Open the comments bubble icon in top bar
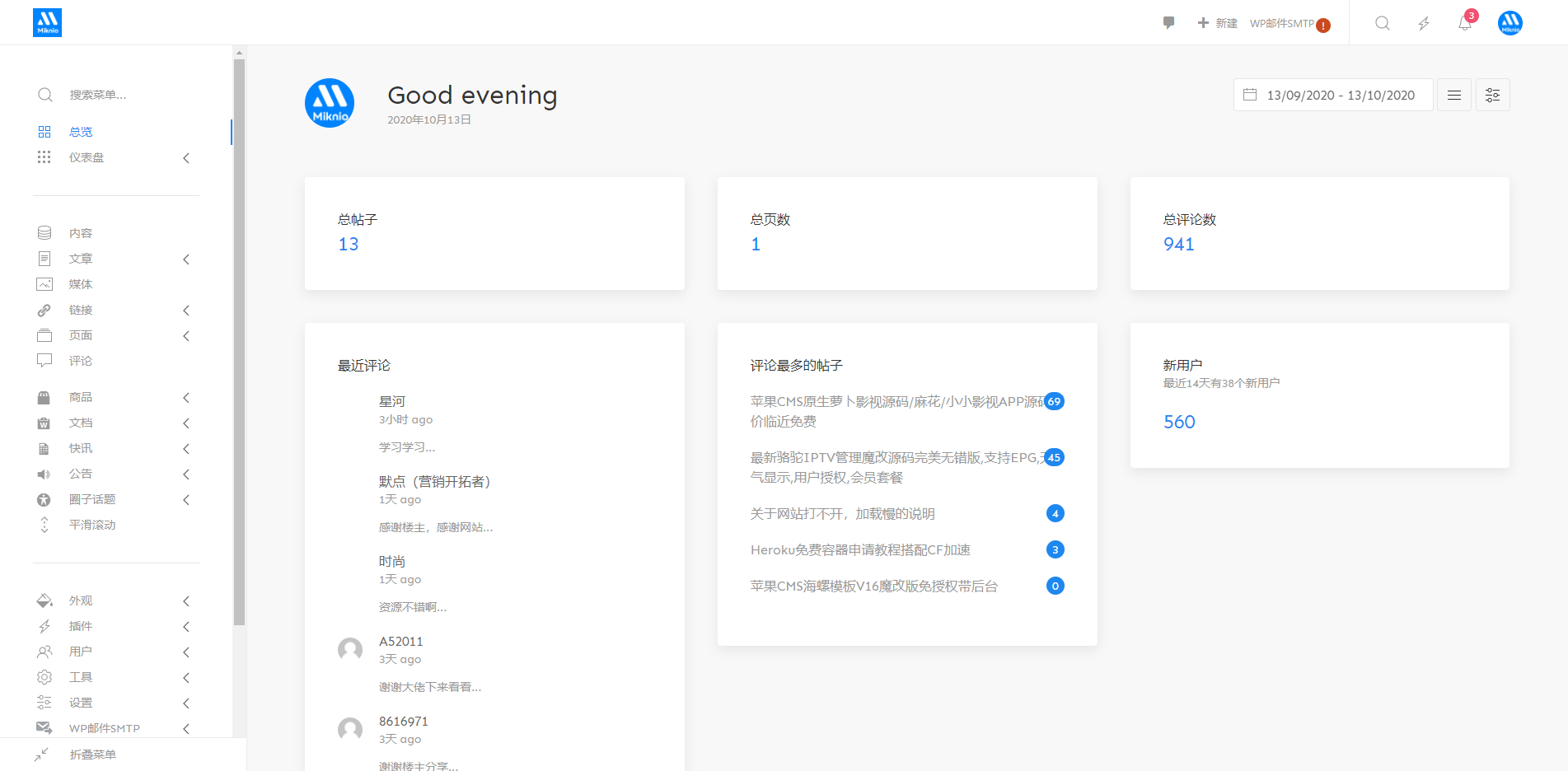Screen dimensions: 1568x771 tap(1168, 22)
